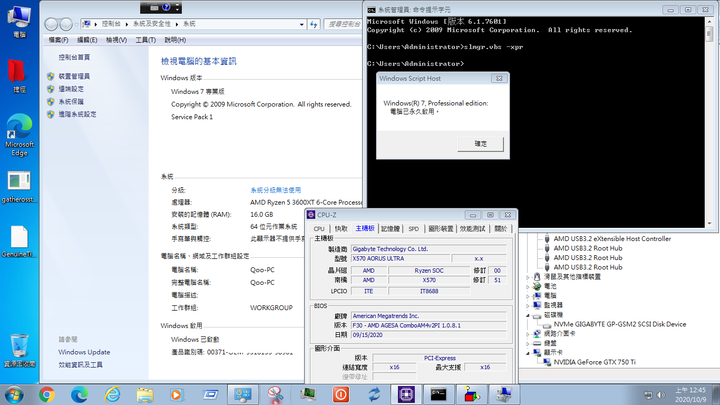This screenshot has width=720, height=405.
Task: Click 系統分級無法使用 rating link
Action: point(276,190)
